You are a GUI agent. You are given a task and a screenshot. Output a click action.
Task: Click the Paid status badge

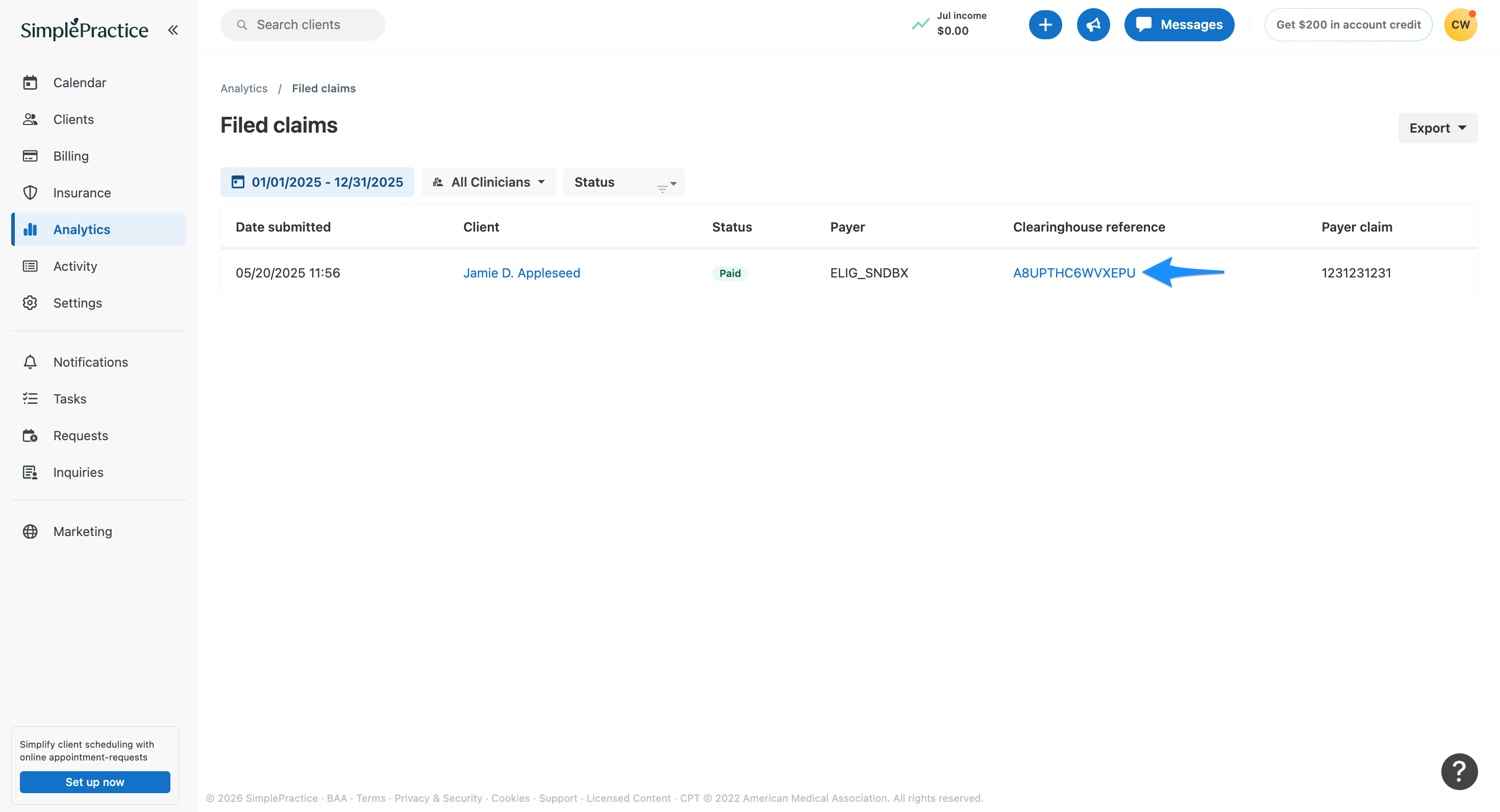(x=730, y=273)
